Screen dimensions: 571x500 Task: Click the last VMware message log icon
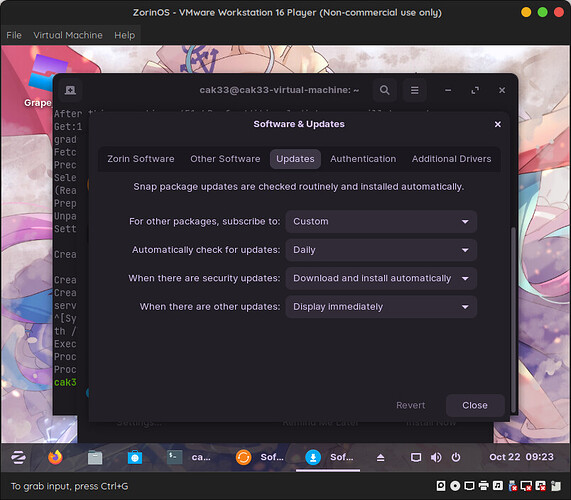point(556,486)
